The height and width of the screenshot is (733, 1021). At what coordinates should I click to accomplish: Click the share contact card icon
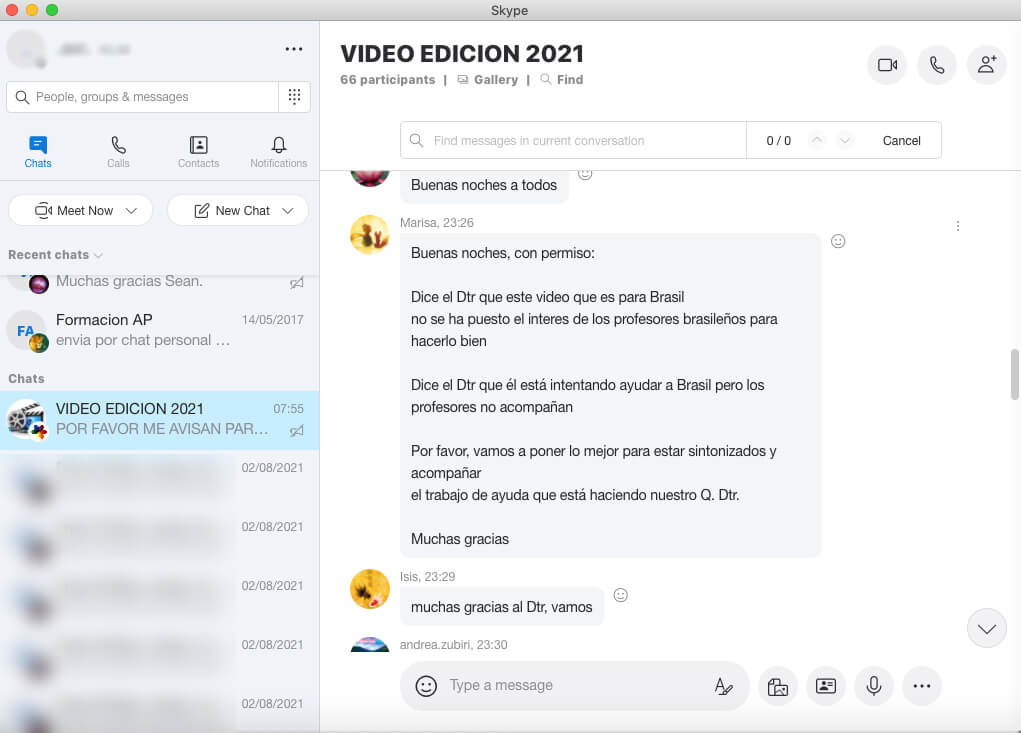826,686
